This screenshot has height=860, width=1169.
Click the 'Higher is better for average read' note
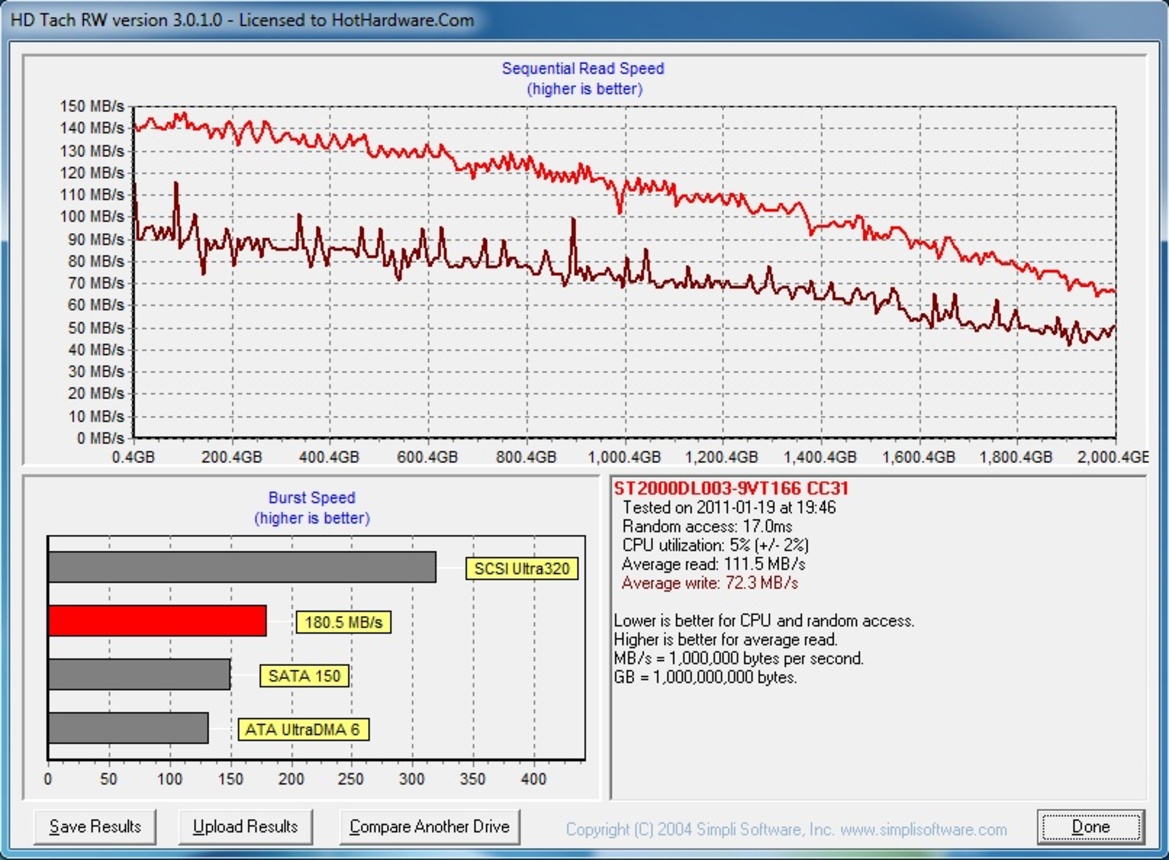coord(725,639)
